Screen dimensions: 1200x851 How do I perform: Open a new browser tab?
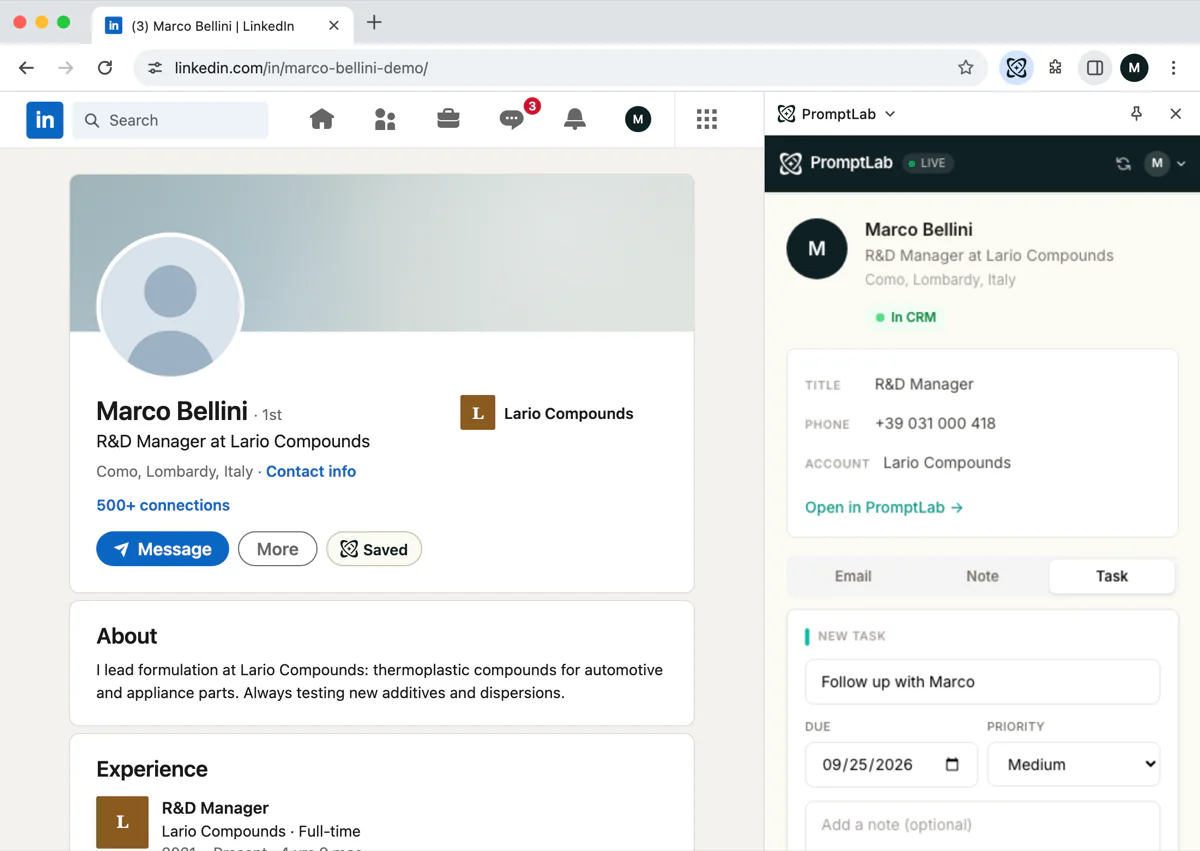374,22
